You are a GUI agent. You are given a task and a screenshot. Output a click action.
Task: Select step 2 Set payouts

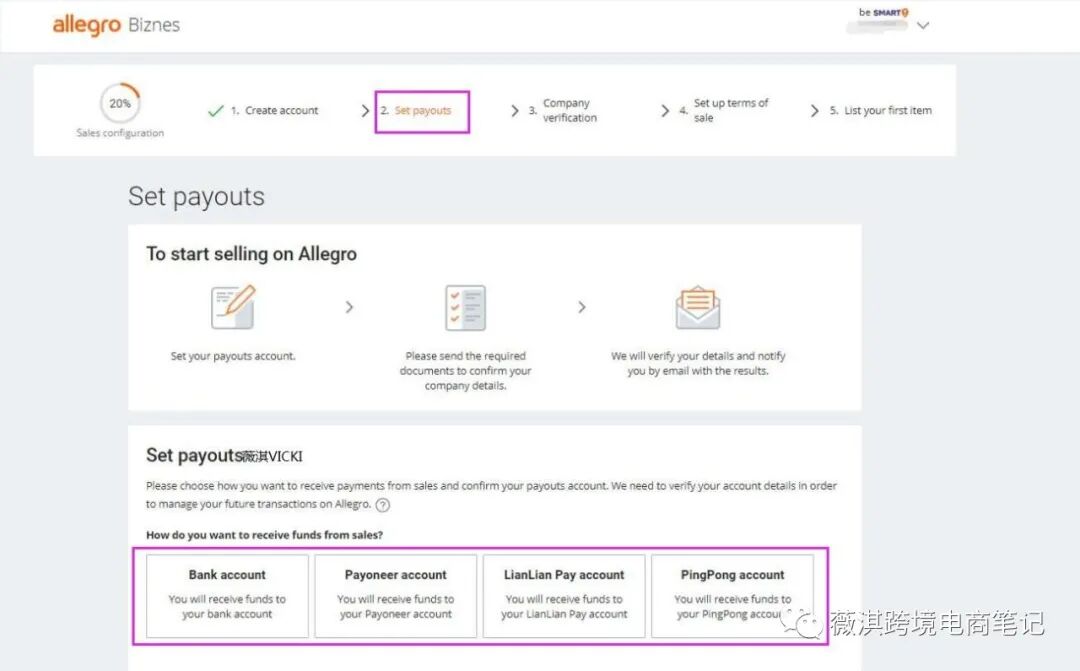[x=416, y=110]
